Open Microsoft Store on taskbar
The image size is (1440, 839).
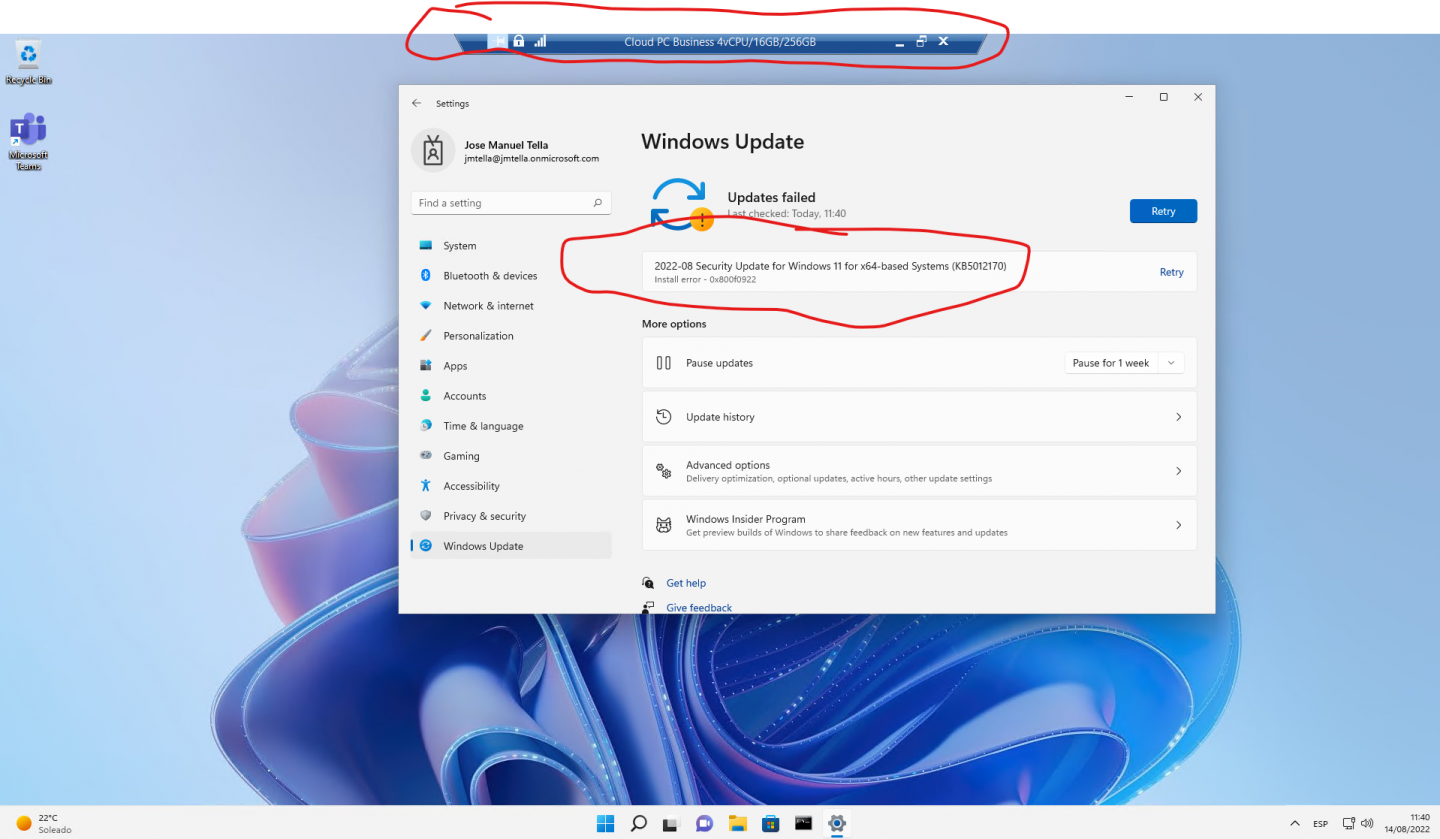click(x=770, y=824)
